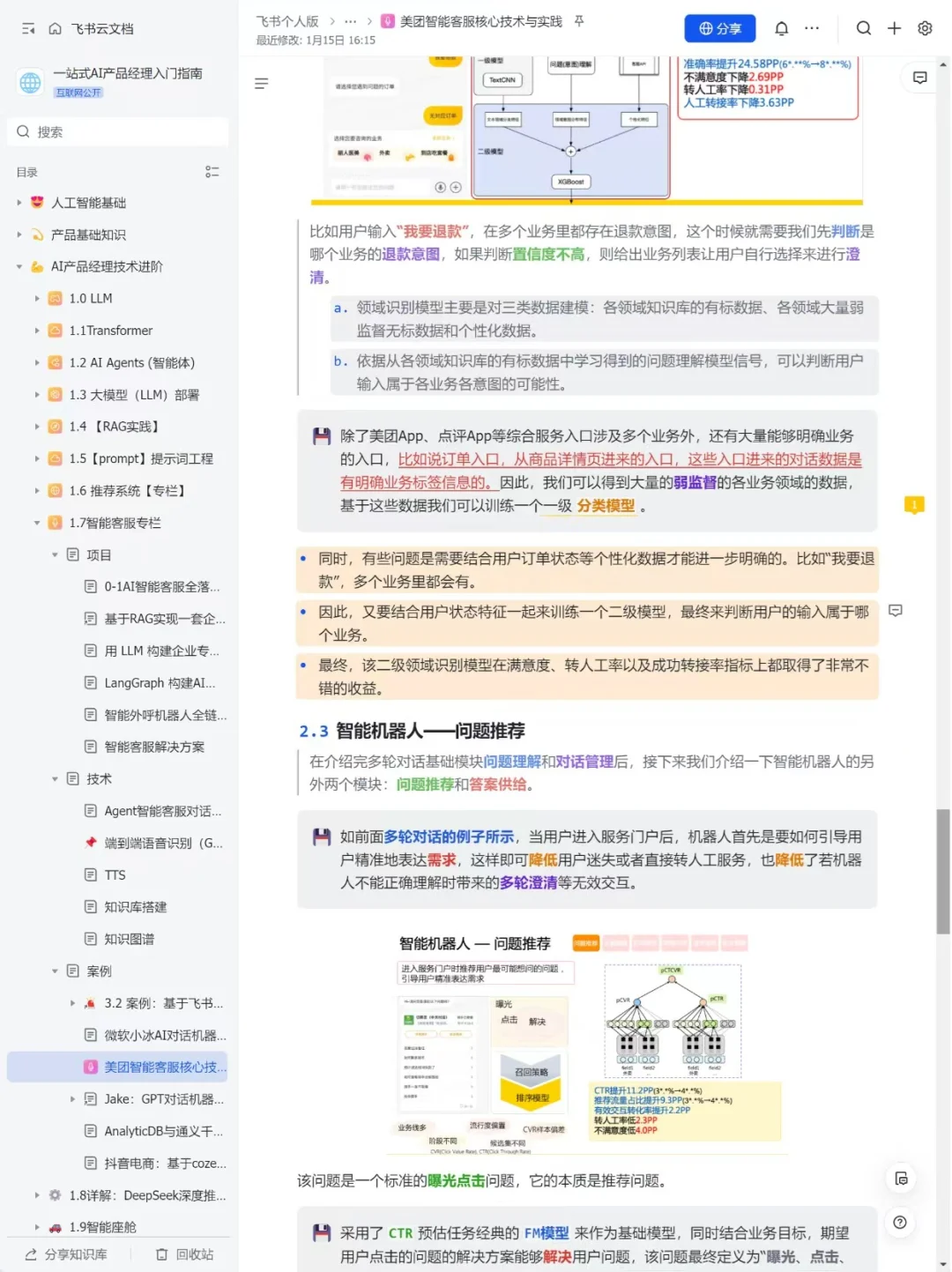Select 美团智能客服核心技 in the tree
The image size is (952, 1272).
117,1067
